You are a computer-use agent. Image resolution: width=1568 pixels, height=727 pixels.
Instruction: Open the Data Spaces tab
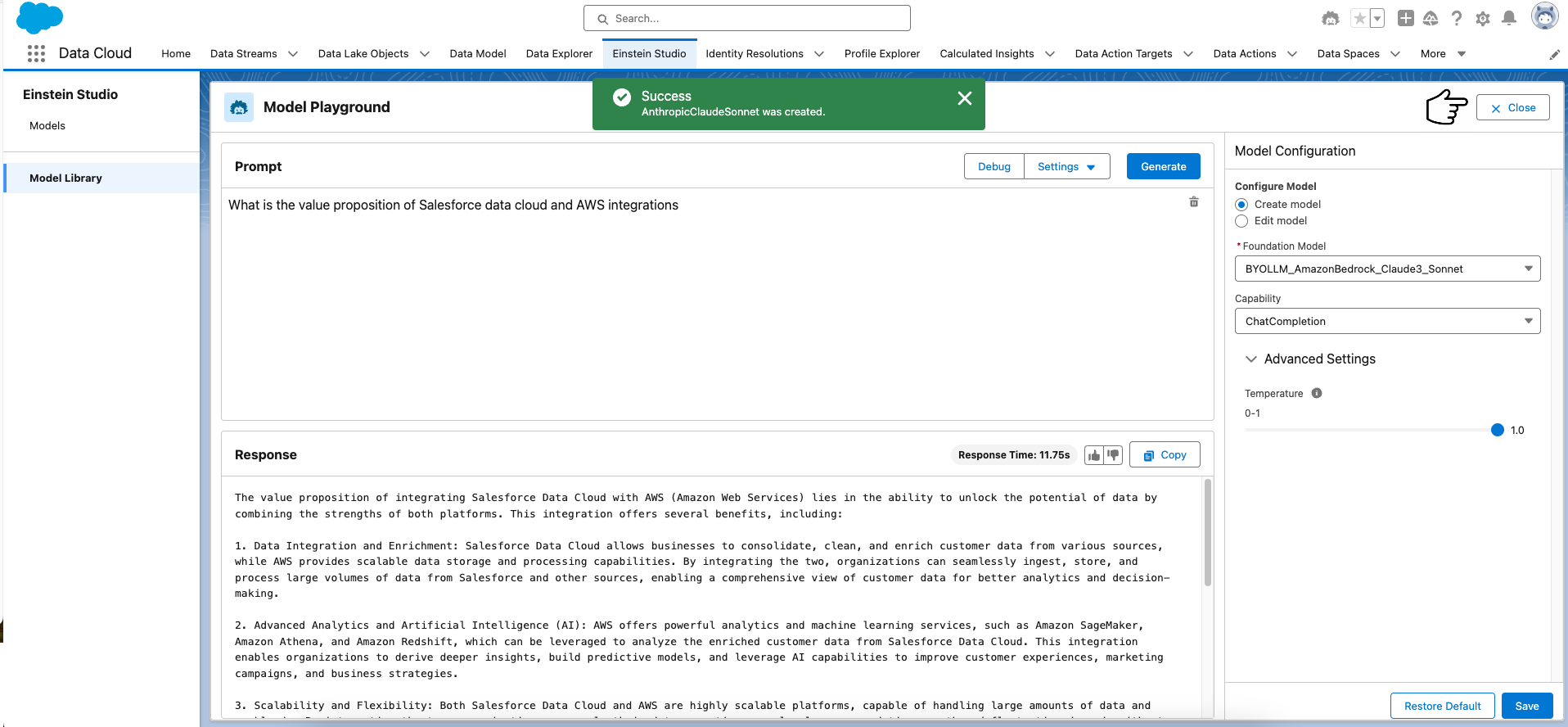tap(1349, 54)
